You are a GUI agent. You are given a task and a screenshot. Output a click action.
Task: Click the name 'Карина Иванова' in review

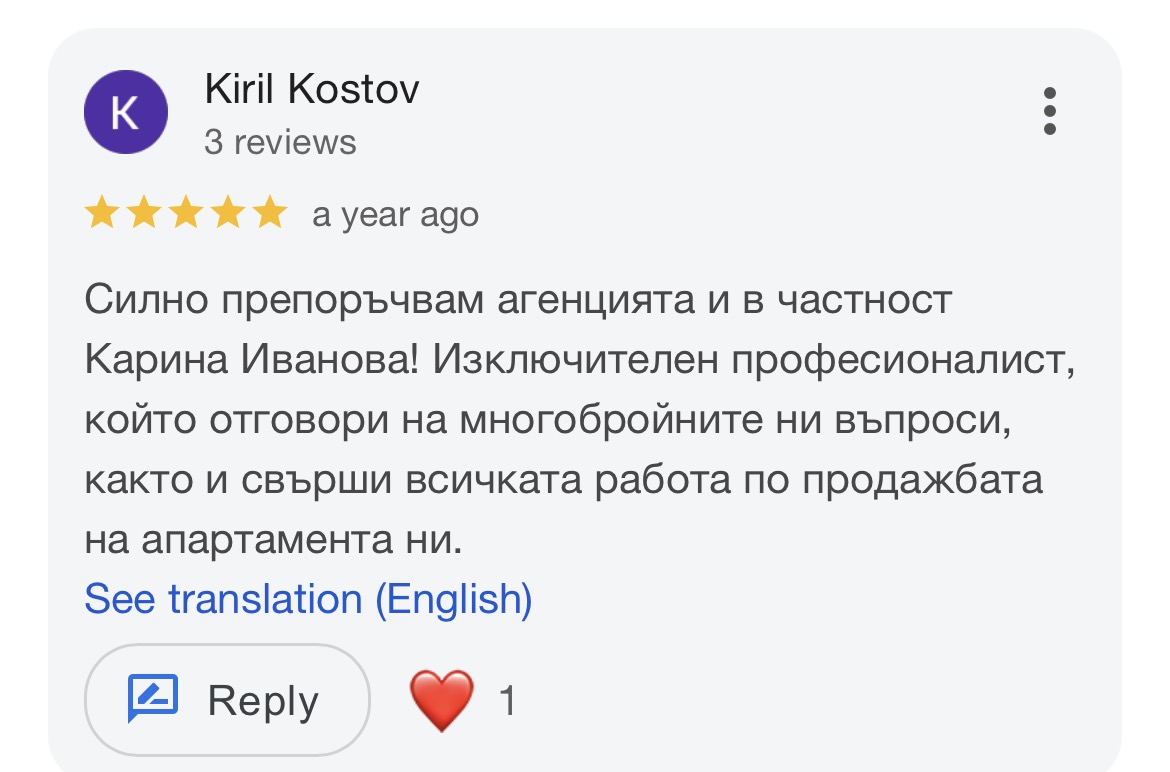[x=251, y=360]
